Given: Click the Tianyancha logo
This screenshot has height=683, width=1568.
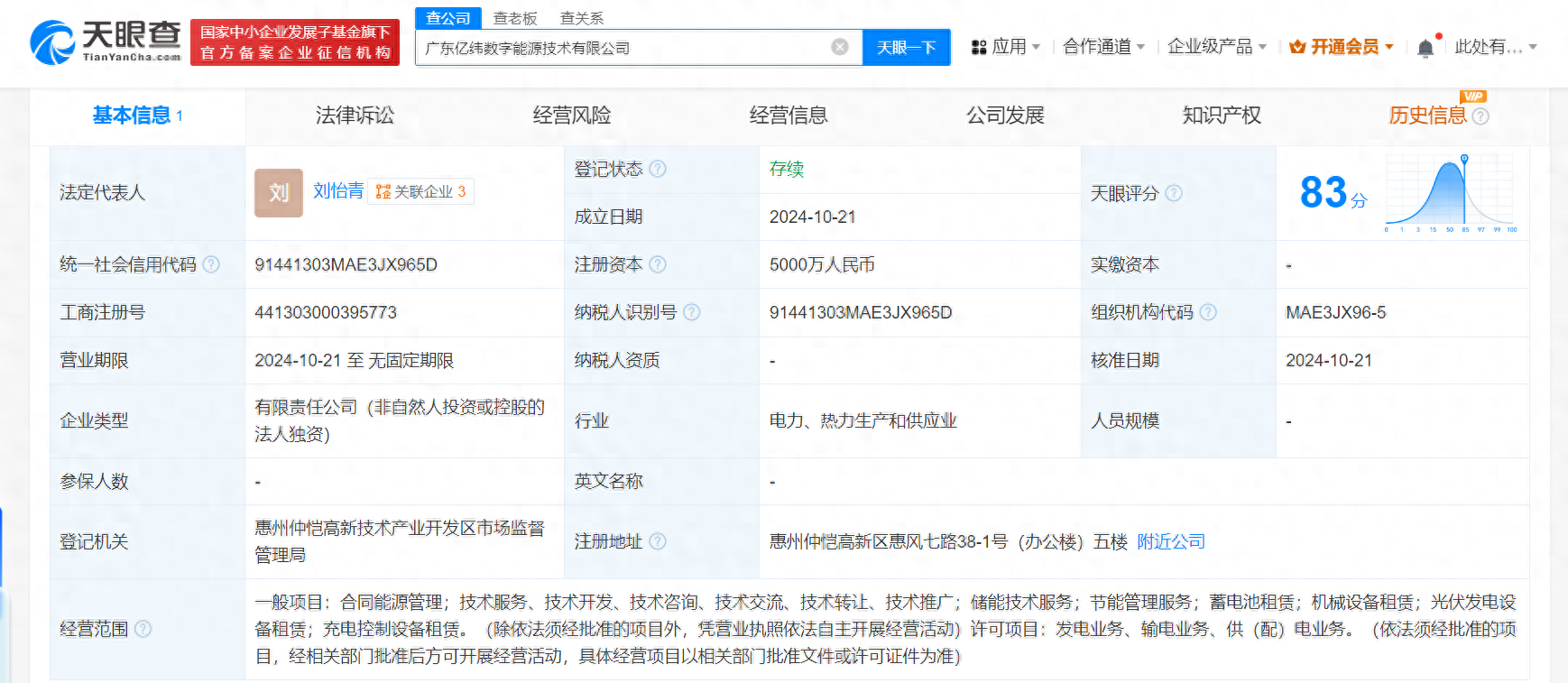Looking at the screenshot, I should (x=106, y=42).
